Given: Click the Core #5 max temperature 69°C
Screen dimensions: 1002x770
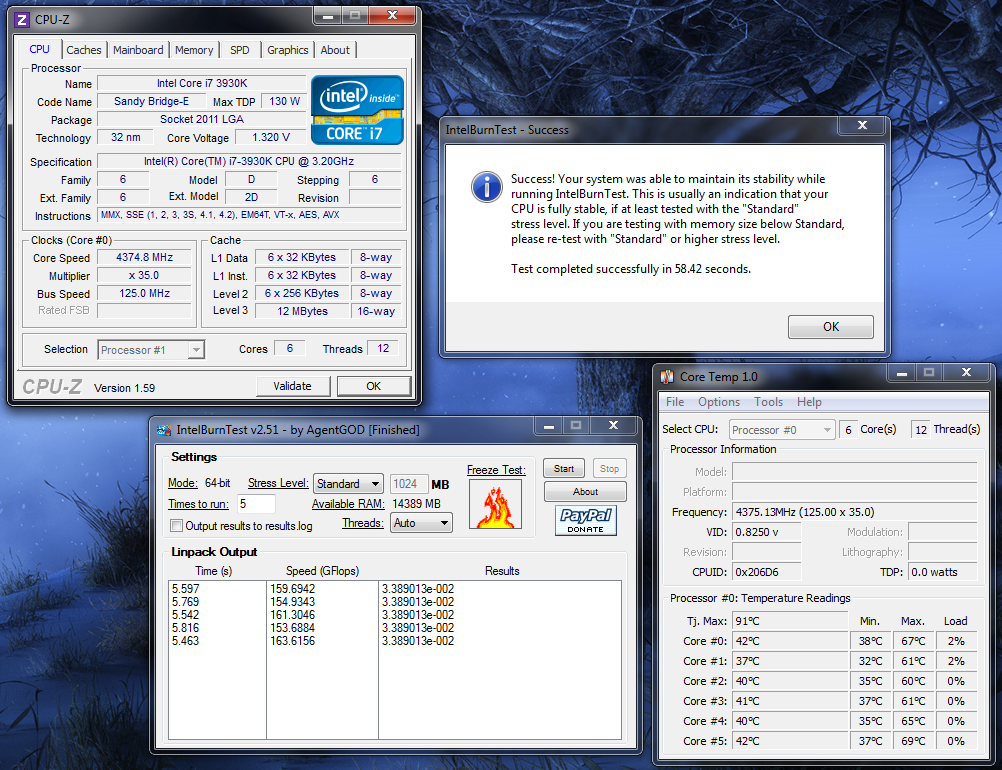Looking at the screenshot, I should coord(913,741).
